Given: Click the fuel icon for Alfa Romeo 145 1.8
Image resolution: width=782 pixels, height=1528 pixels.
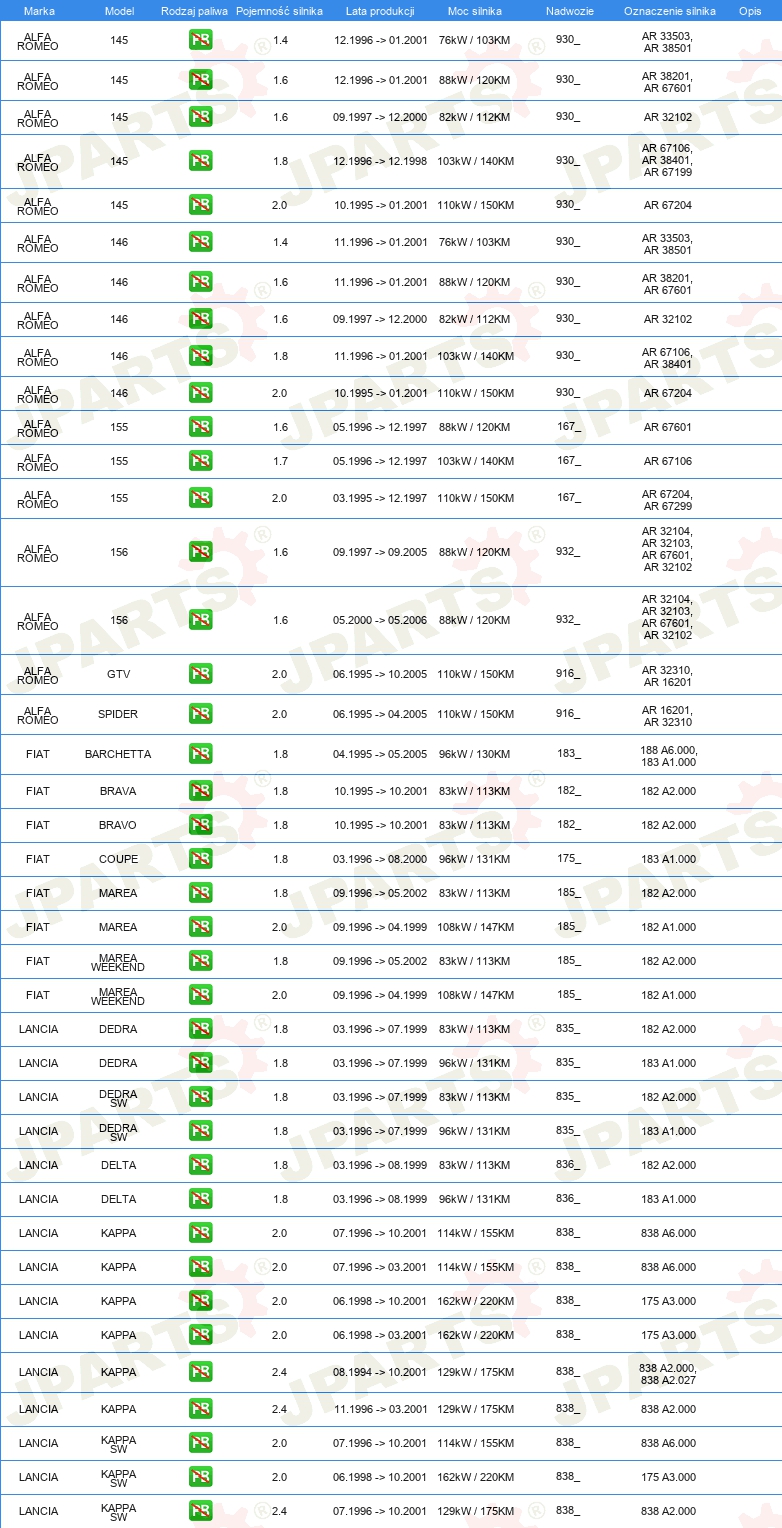Looking at the screenshot, I should tap(200, 160).
